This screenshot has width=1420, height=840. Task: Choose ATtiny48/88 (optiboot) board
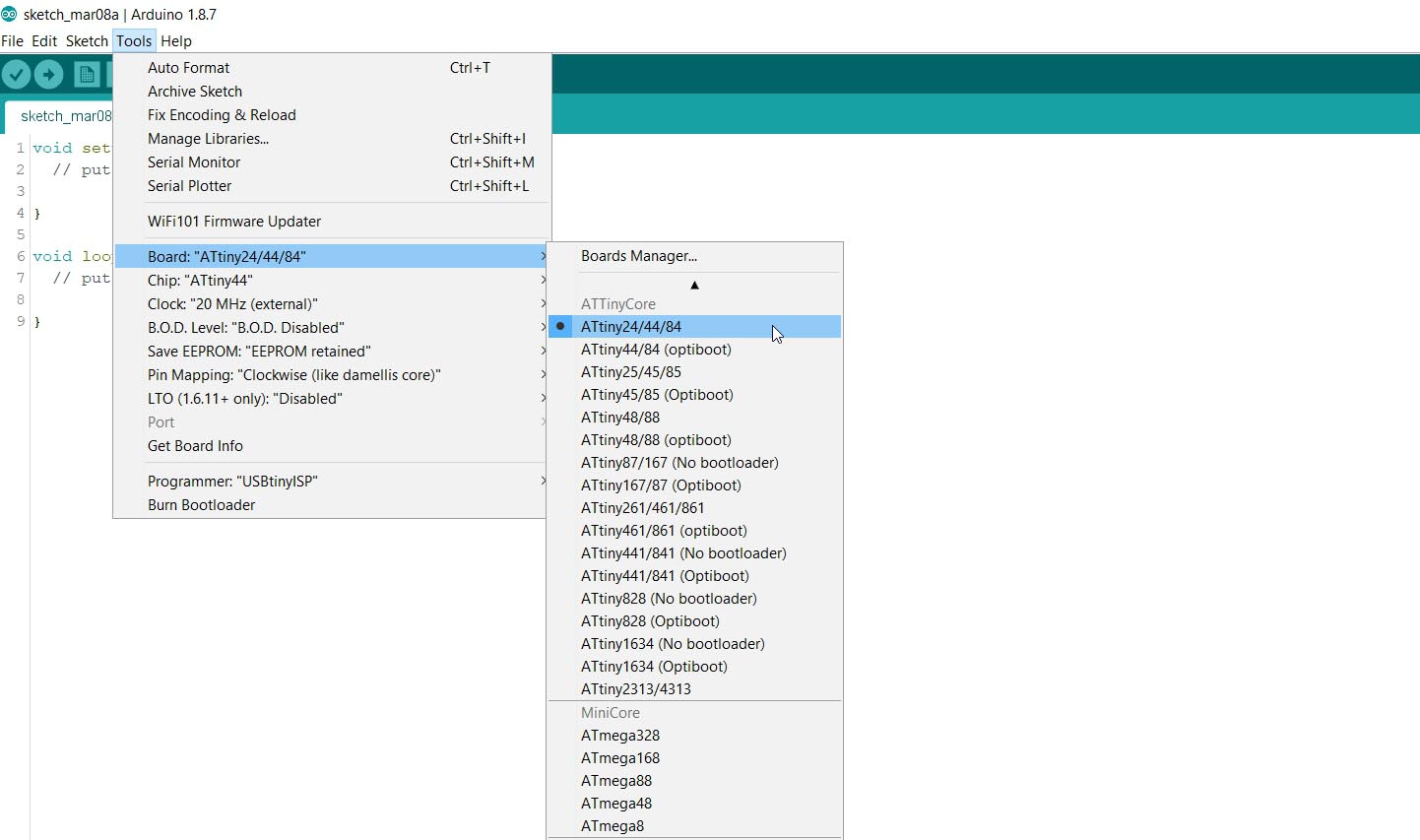point(694,439)
